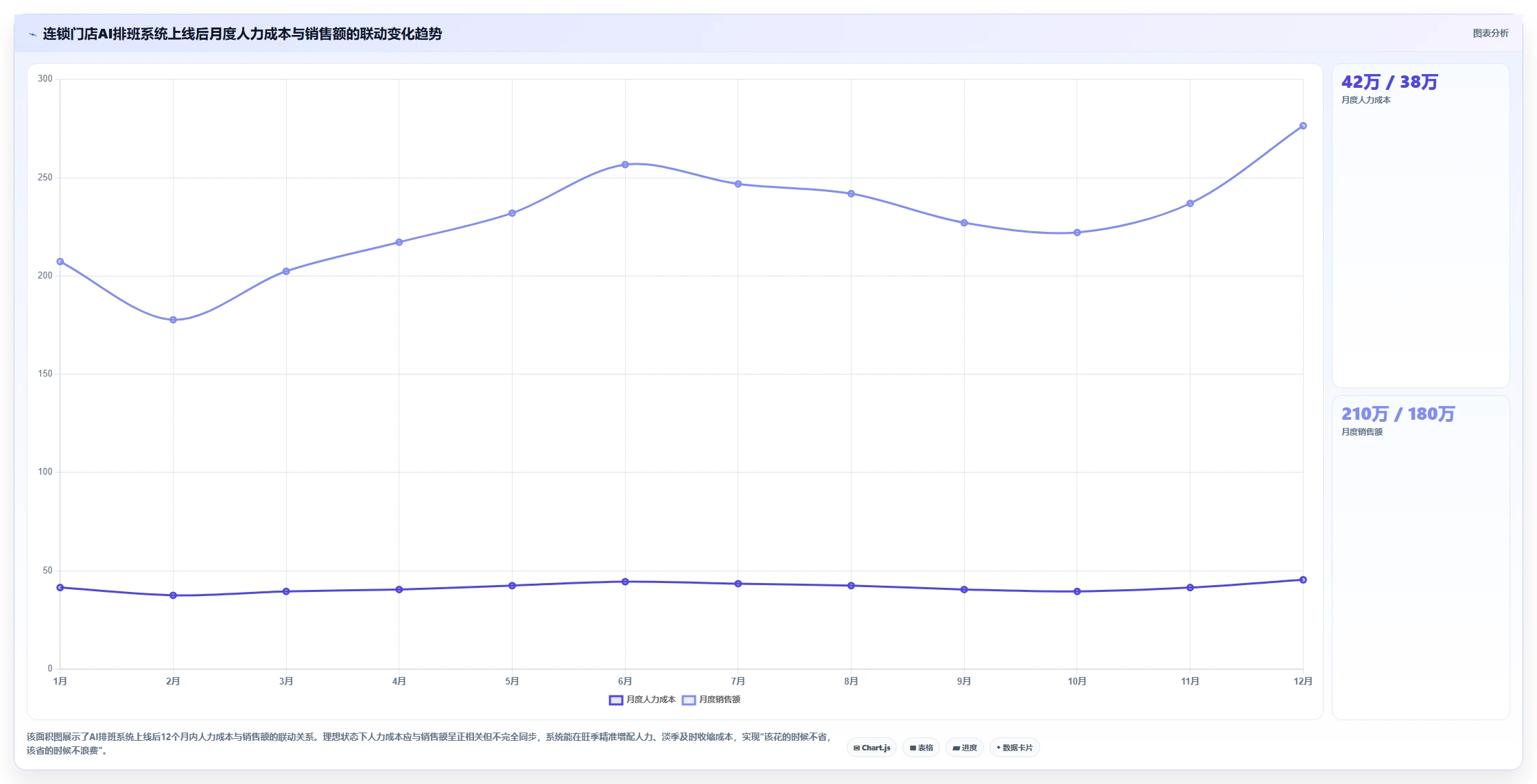The height and width of the screenshot is (784, 1537).
Task: Select the 8月 sales data point
Action: (851, 193)
